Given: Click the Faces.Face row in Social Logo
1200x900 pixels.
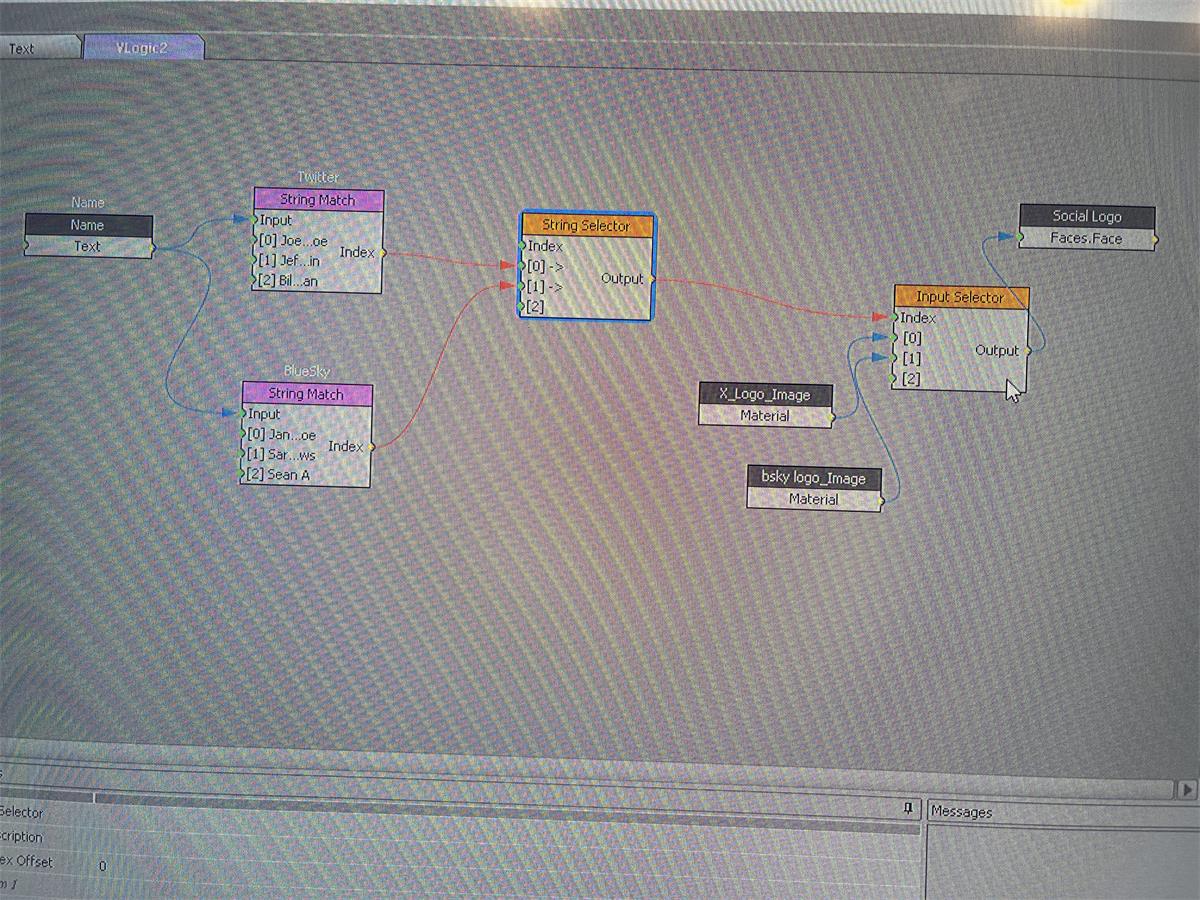Looking at the screenshot, I should pos(1087,238).
